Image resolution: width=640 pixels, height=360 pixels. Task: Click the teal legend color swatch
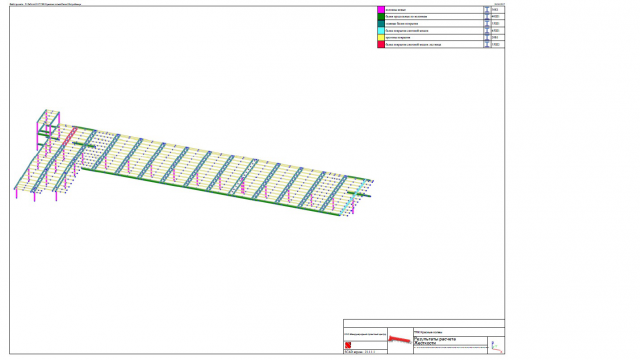click(x=381, y=24)
